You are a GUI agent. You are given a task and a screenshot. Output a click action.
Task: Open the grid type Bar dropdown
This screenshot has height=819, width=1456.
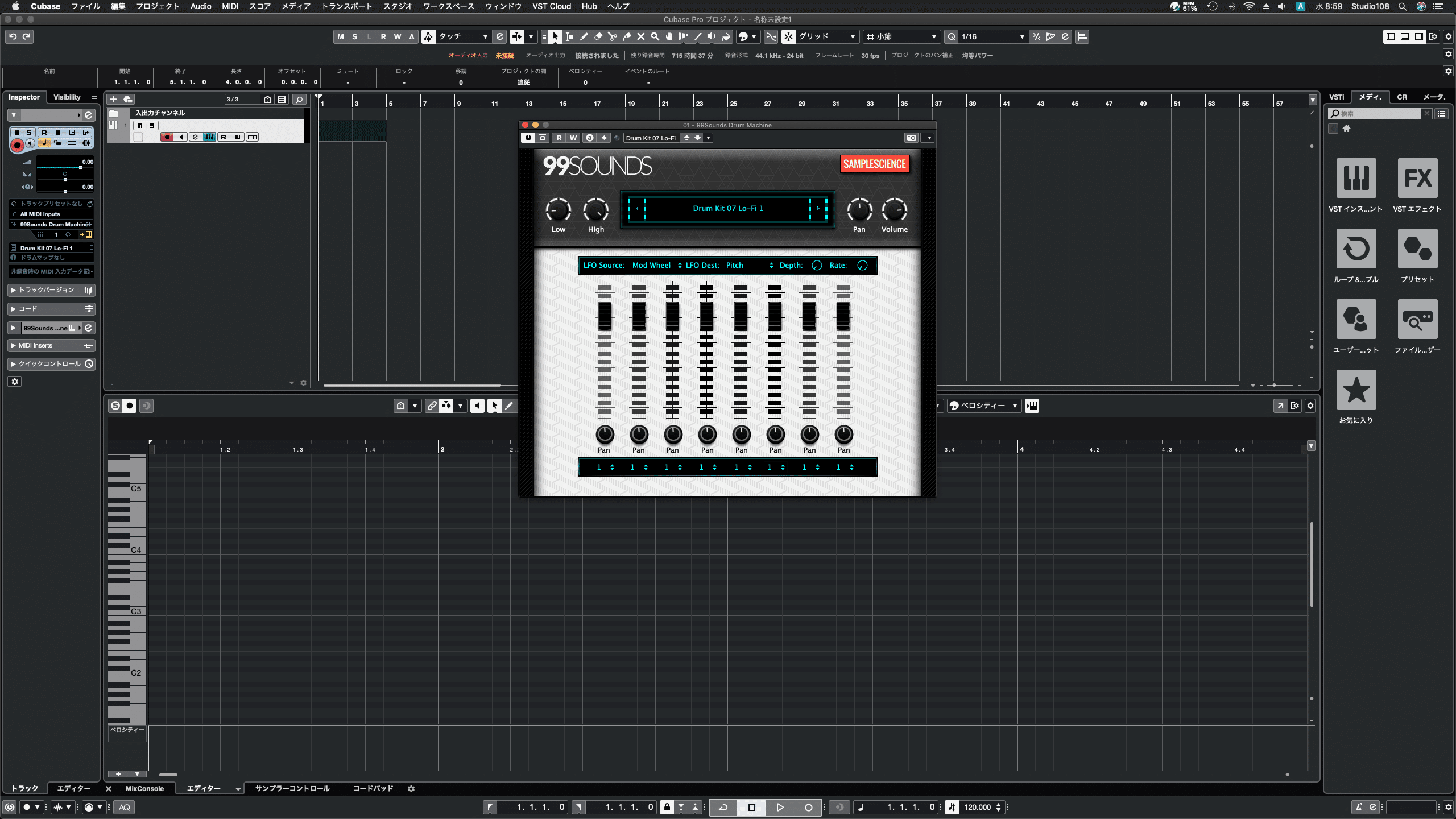[x=901, y=36]
